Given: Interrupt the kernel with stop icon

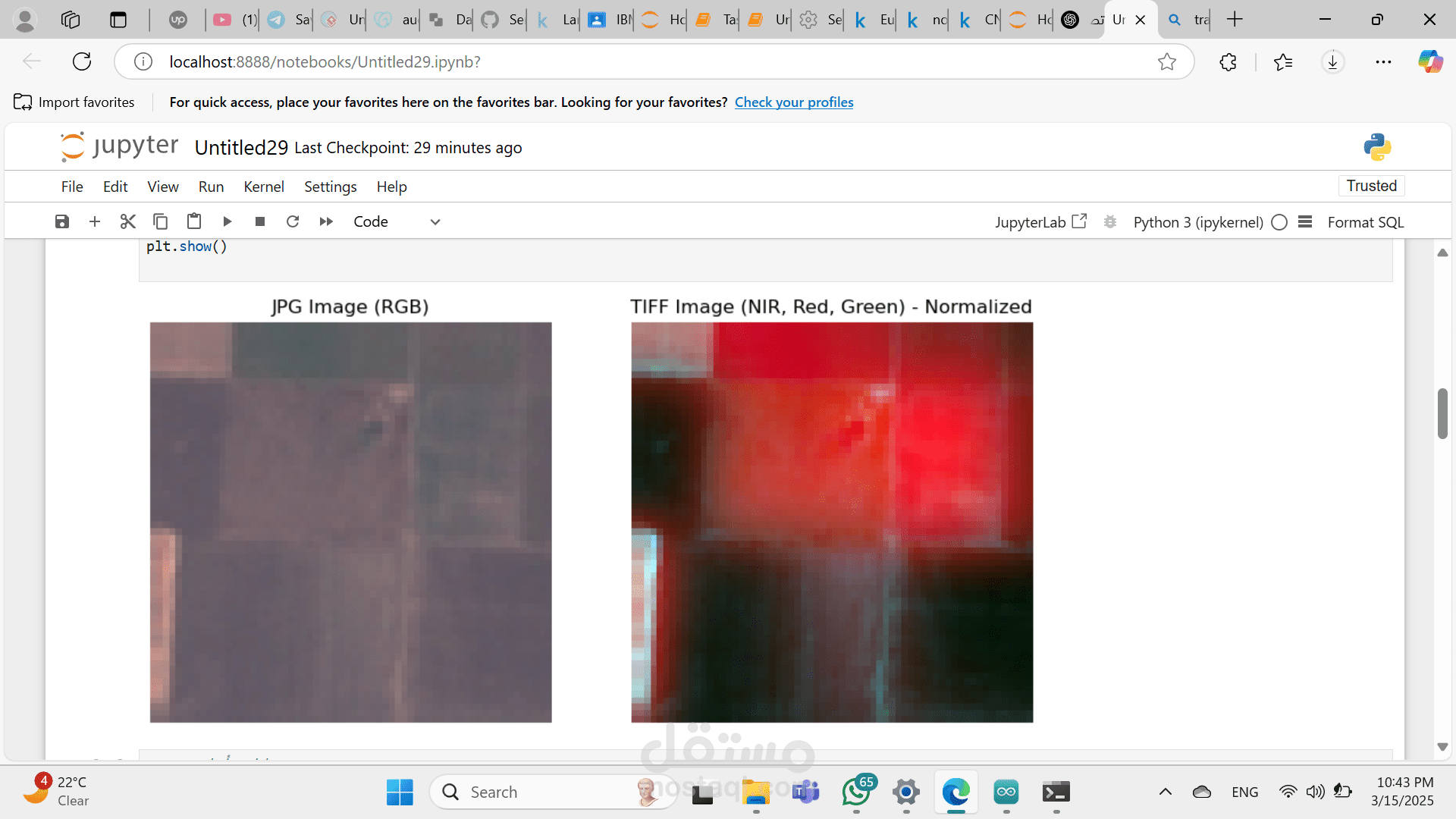Looking at the screenshot, I should pyautogui.click(x=260, y=221).
